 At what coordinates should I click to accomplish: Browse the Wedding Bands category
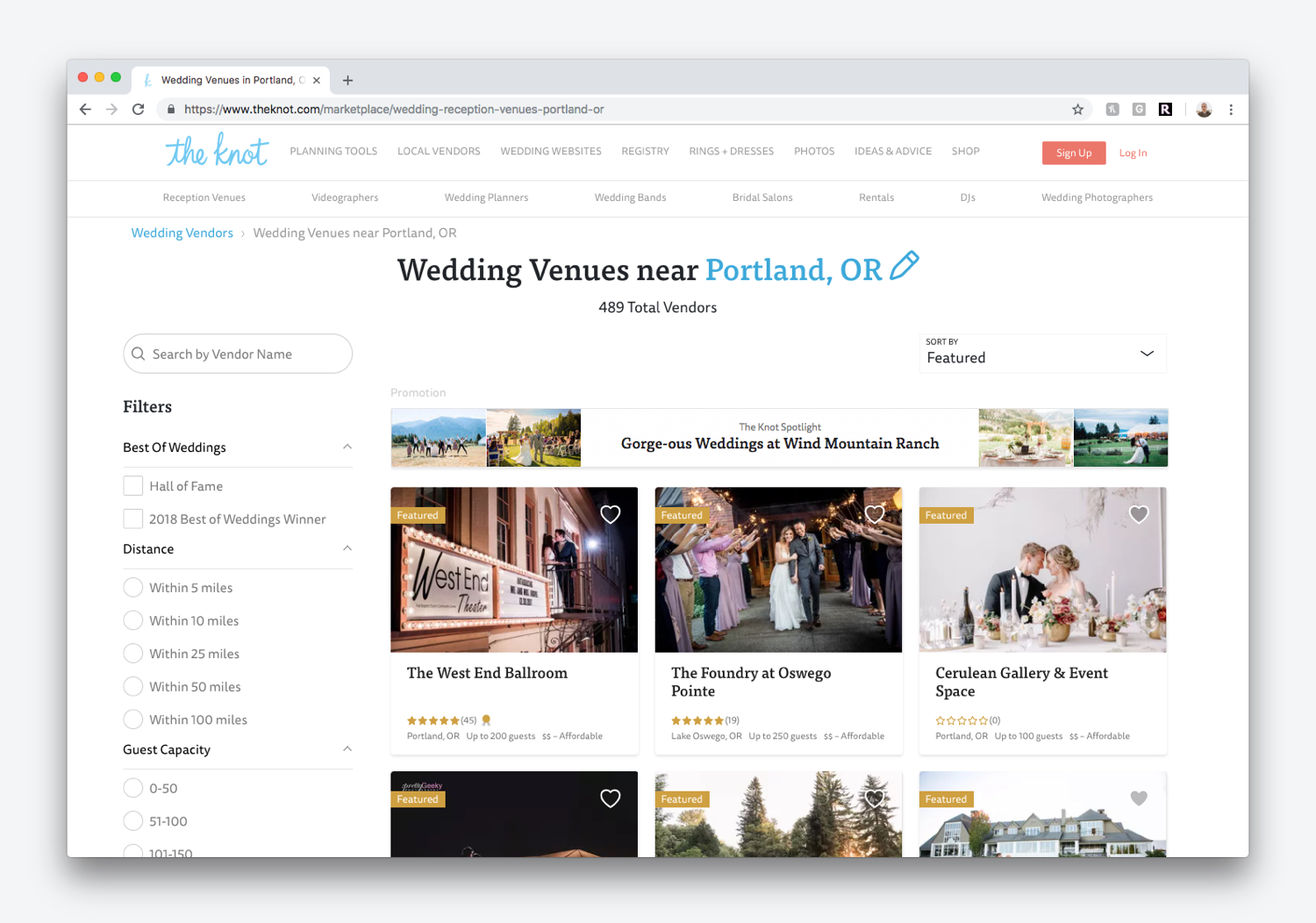[x=630, y=197]
